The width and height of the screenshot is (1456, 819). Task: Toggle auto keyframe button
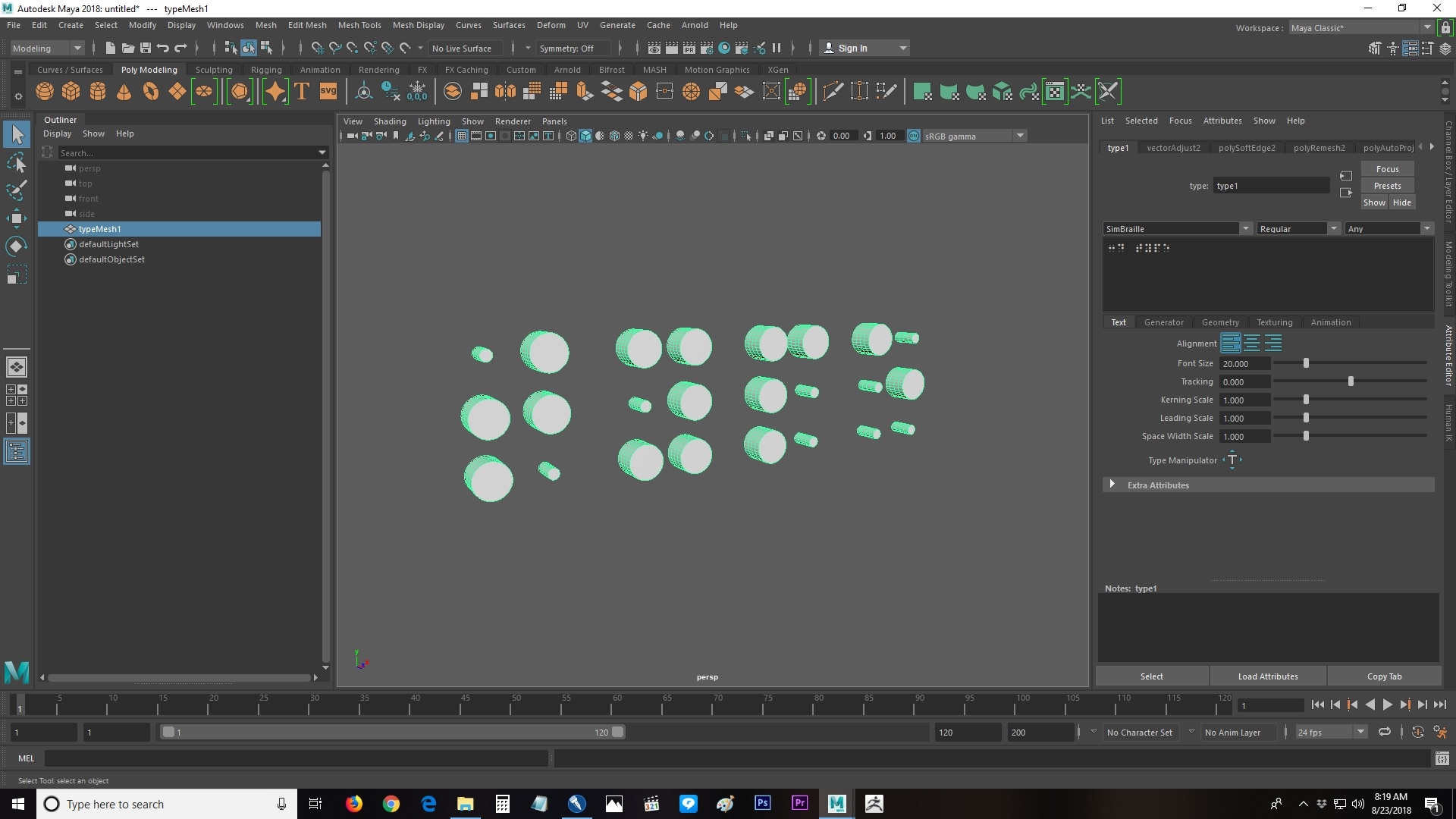[1417, 732]
